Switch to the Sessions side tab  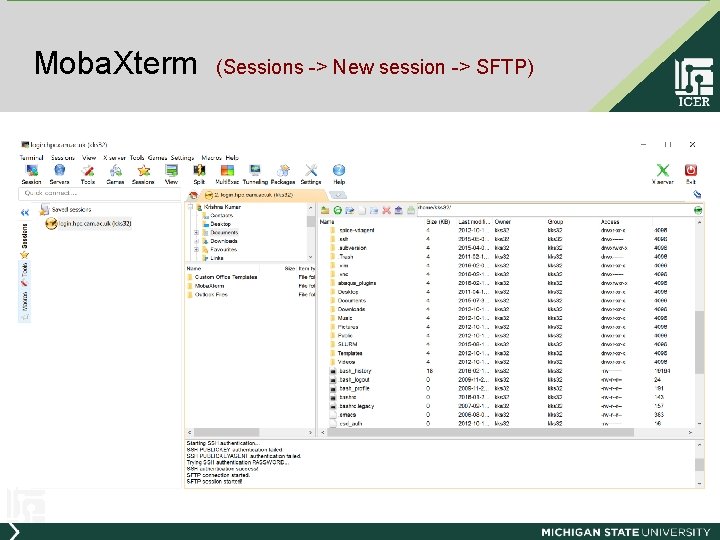(25, 241)
